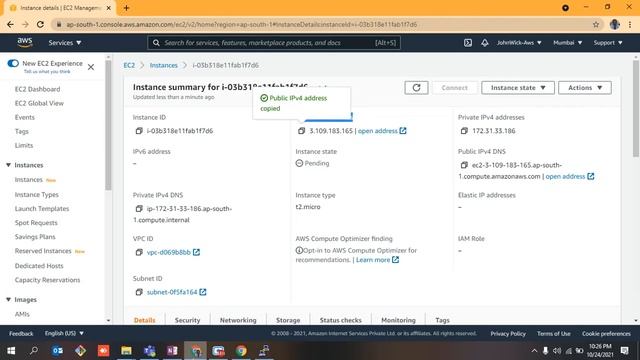Image resolution: width=640 pixels, height=360 pixels.
Task: Close the New EC2 Experience banner
Action: tap(91, 67)
